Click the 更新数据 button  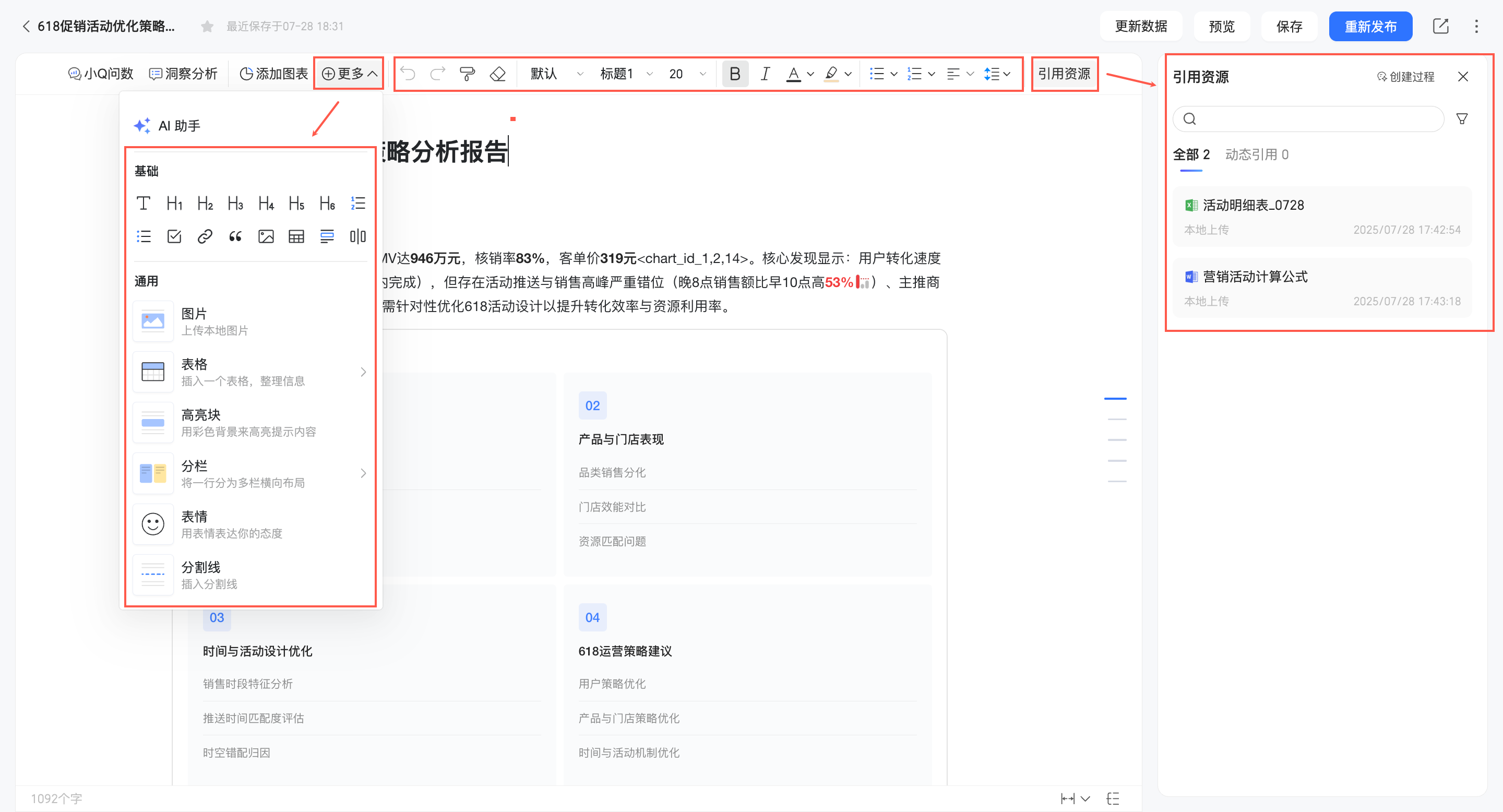pos(1141,26)
